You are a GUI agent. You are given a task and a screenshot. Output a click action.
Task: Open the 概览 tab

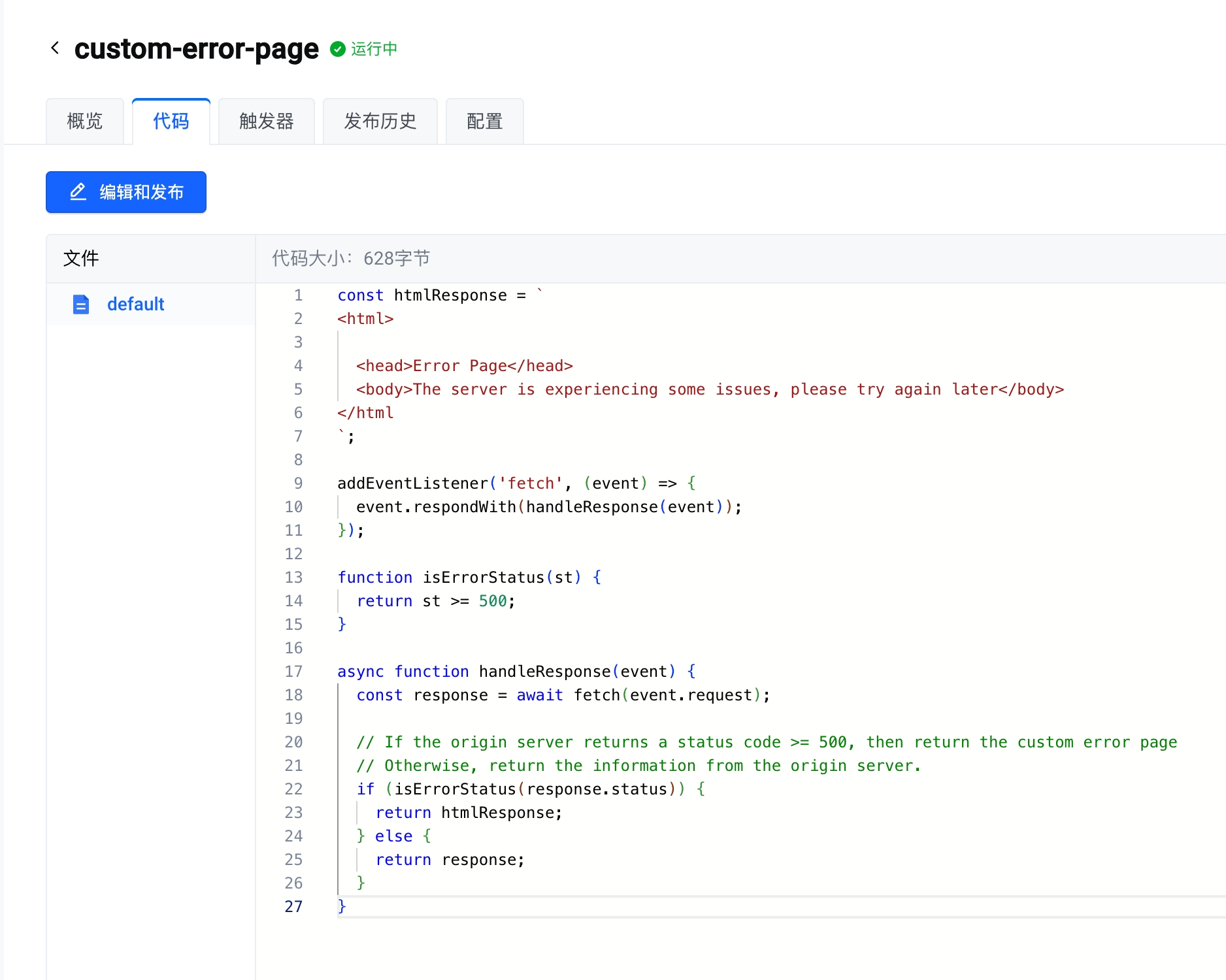[85, 122]
